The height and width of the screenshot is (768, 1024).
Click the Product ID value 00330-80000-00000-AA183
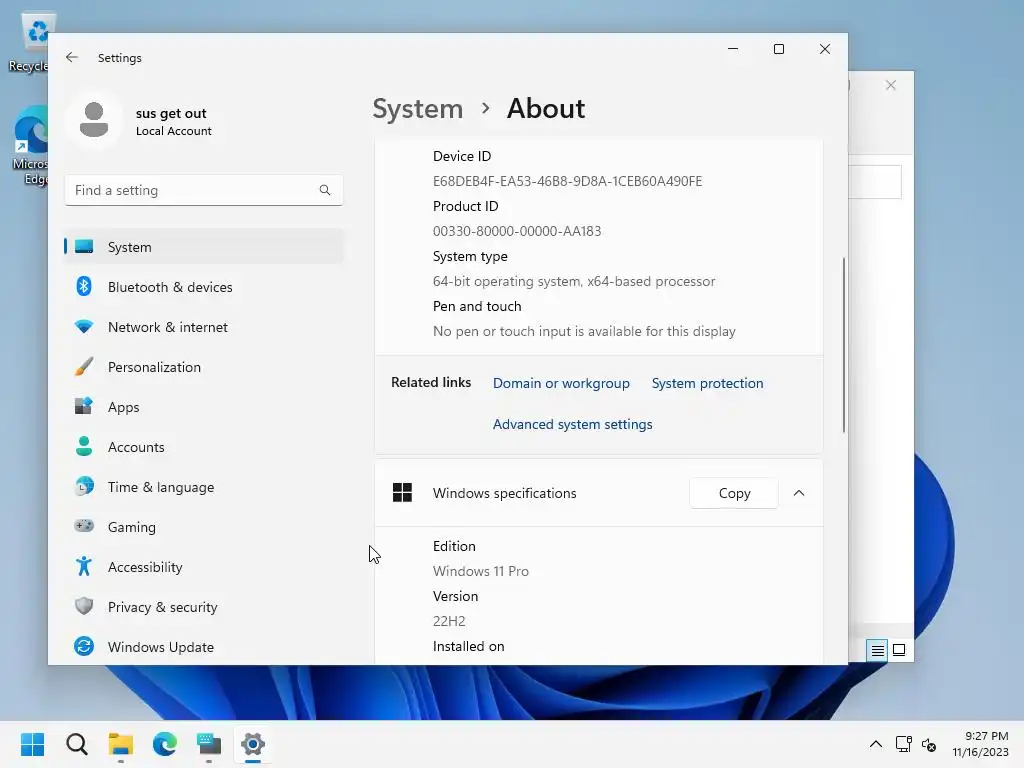tap(517, 231)
